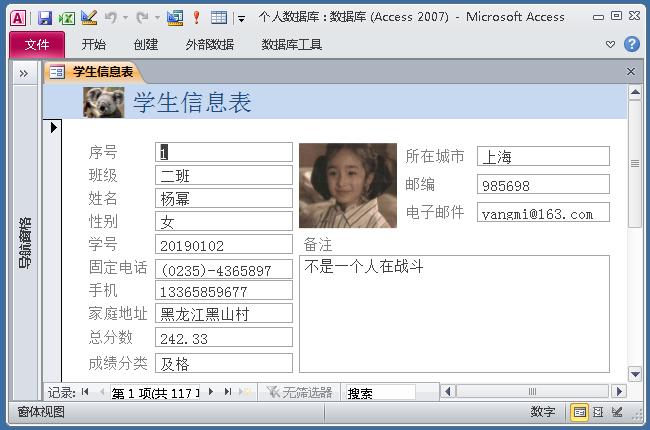Click the vertical scrollbar down arrow
This screenshot has height=430, width=650.
635,374
